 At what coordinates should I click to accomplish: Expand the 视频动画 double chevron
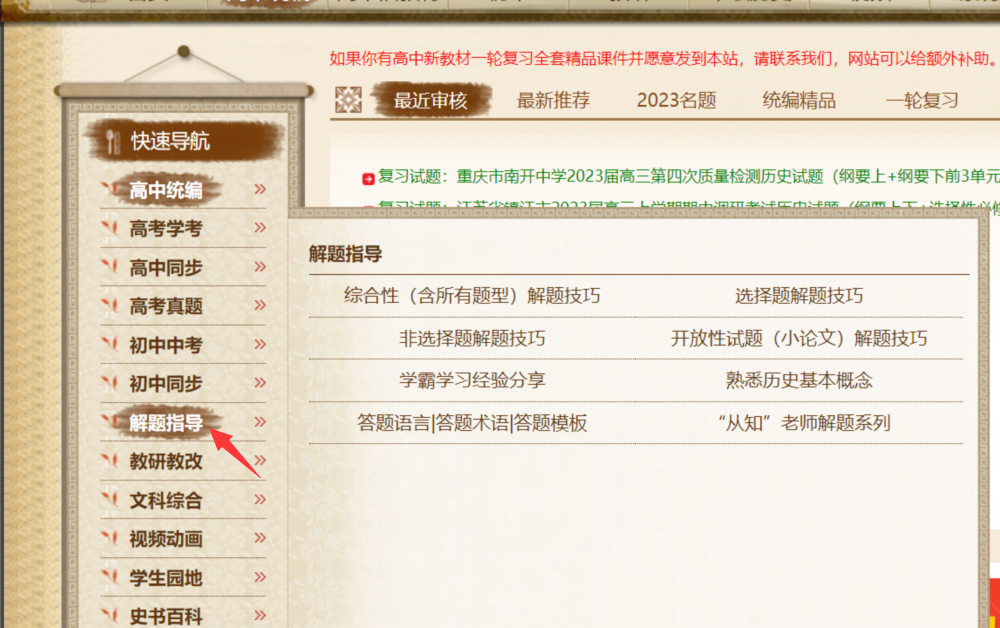tap(260, 538)
